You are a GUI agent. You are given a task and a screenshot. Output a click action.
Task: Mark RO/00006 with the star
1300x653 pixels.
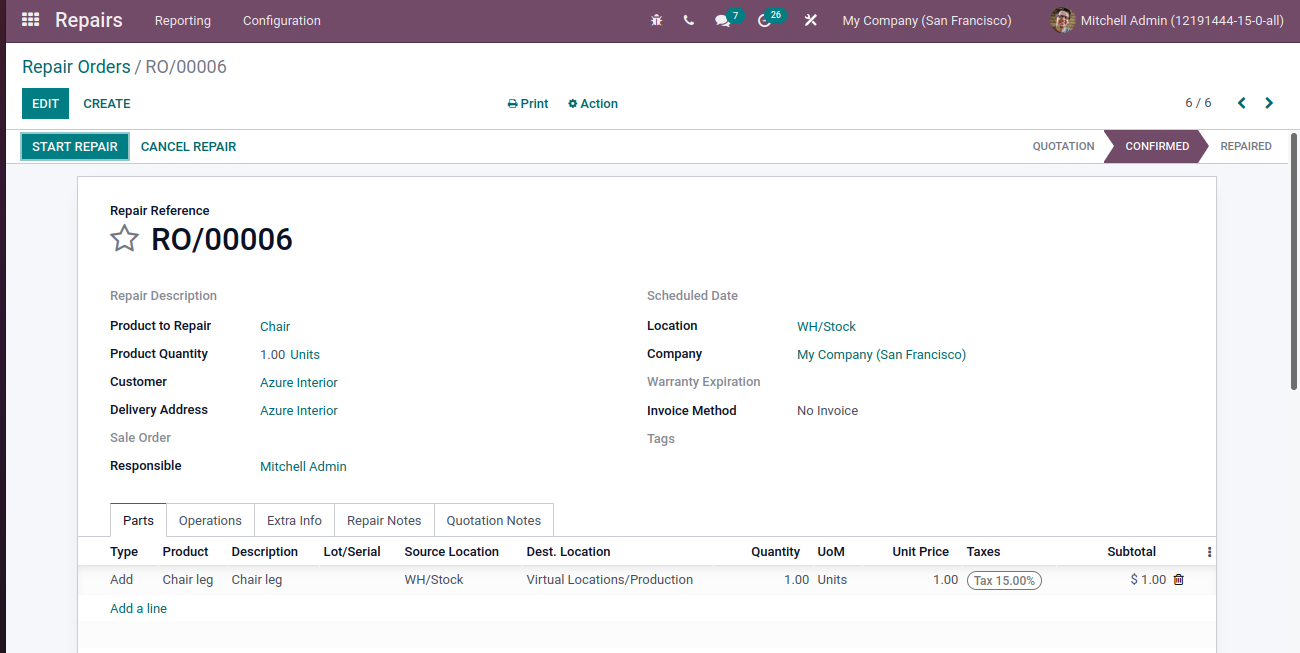pyautogui.click(x=124, y=238)
